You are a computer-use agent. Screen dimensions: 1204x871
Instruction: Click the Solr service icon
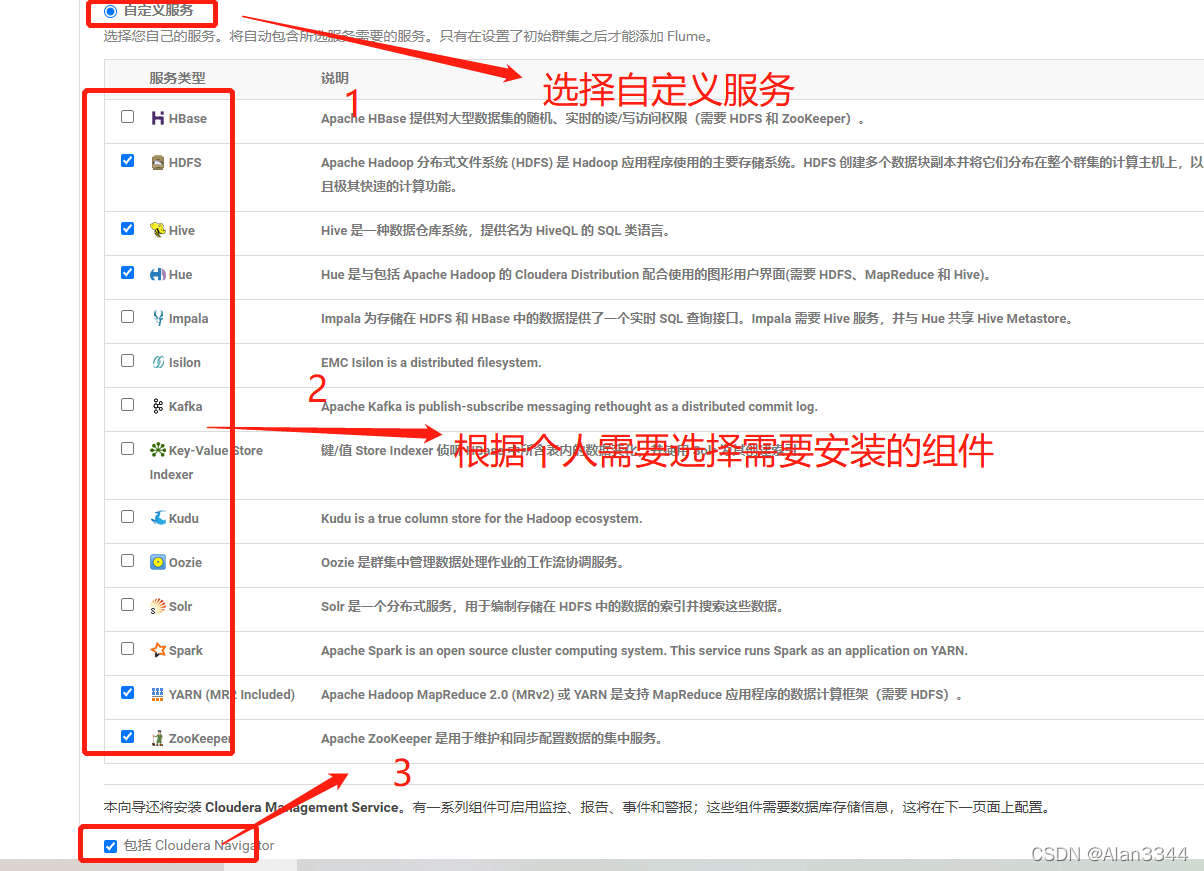coord(158,606)
